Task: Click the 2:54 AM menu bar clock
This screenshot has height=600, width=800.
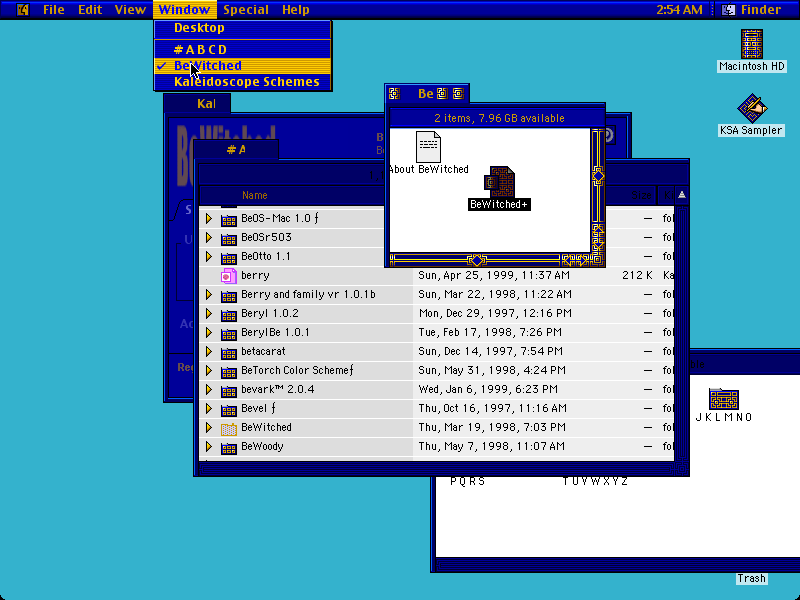Action: pyautogui.click(x=679, y=10)
